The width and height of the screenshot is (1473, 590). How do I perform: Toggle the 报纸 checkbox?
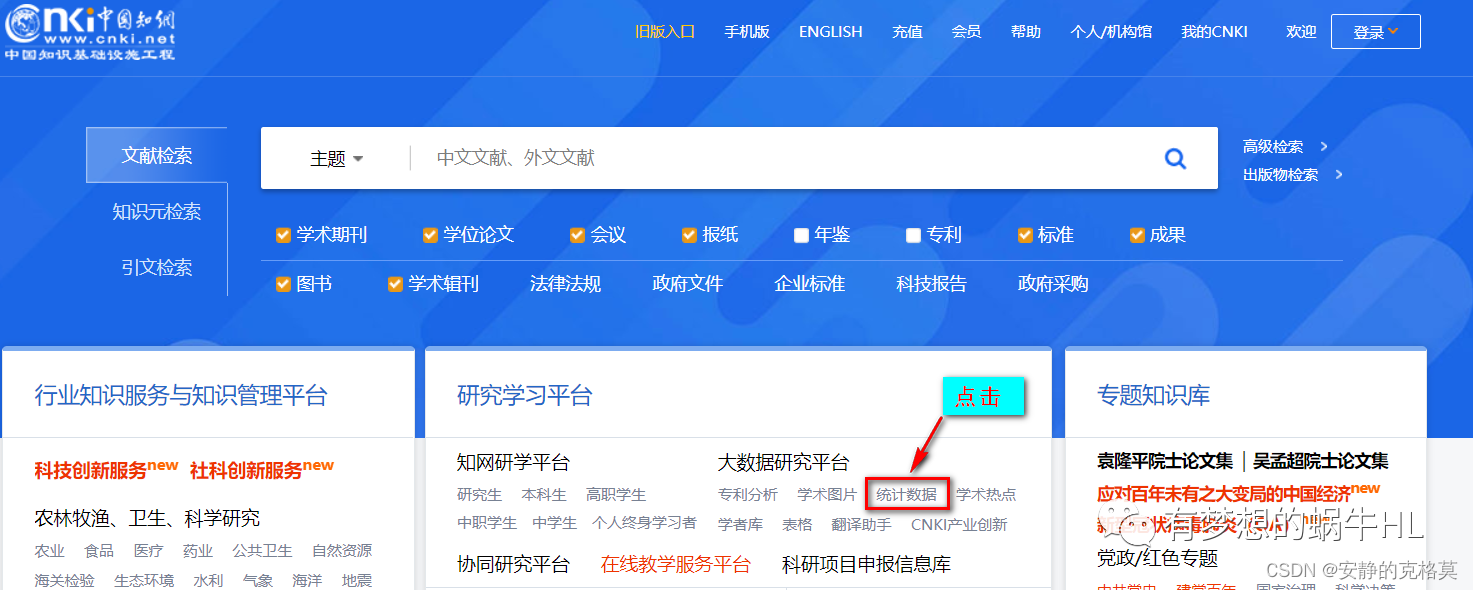pyautogui.click(x=689, y=236)
